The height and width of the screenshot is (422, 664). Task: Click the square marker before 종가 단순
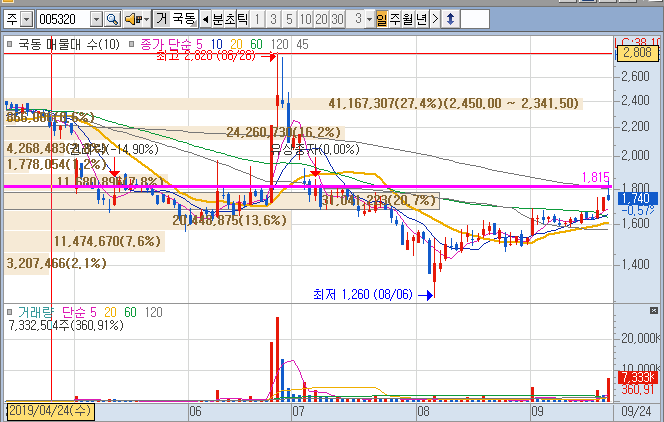[132, 44]
